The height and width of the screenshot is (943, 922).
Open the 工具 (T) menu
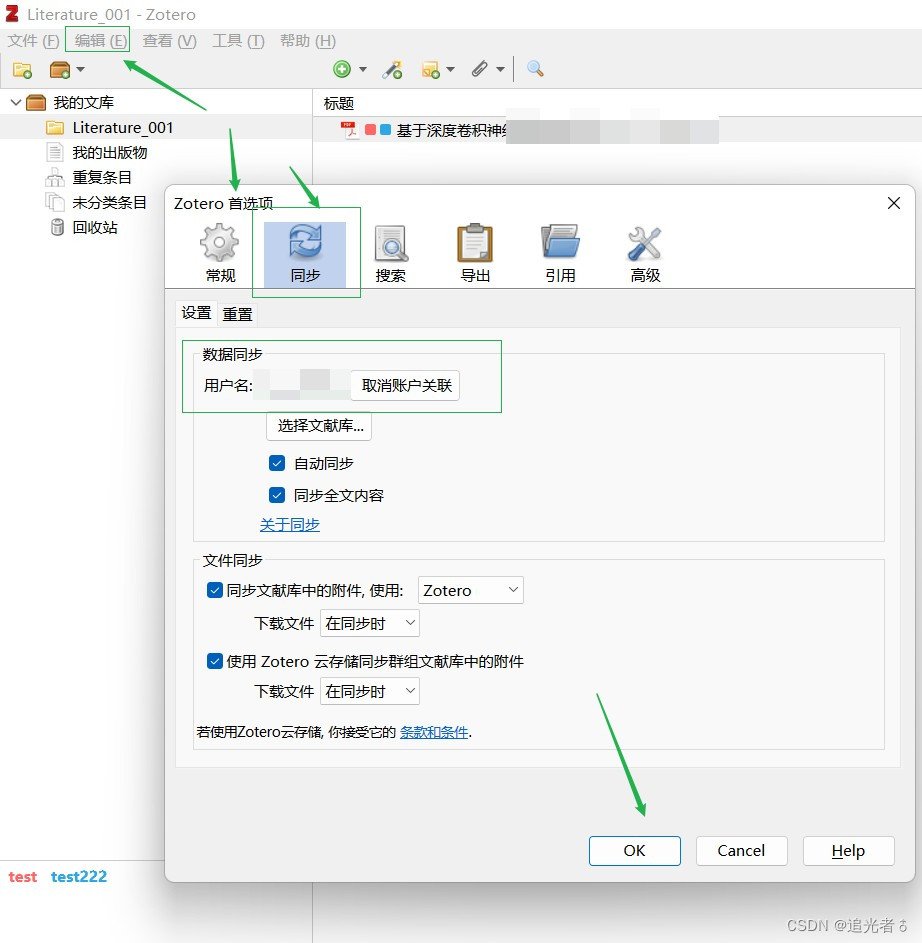pyautogui.click(x=239, y=40)
